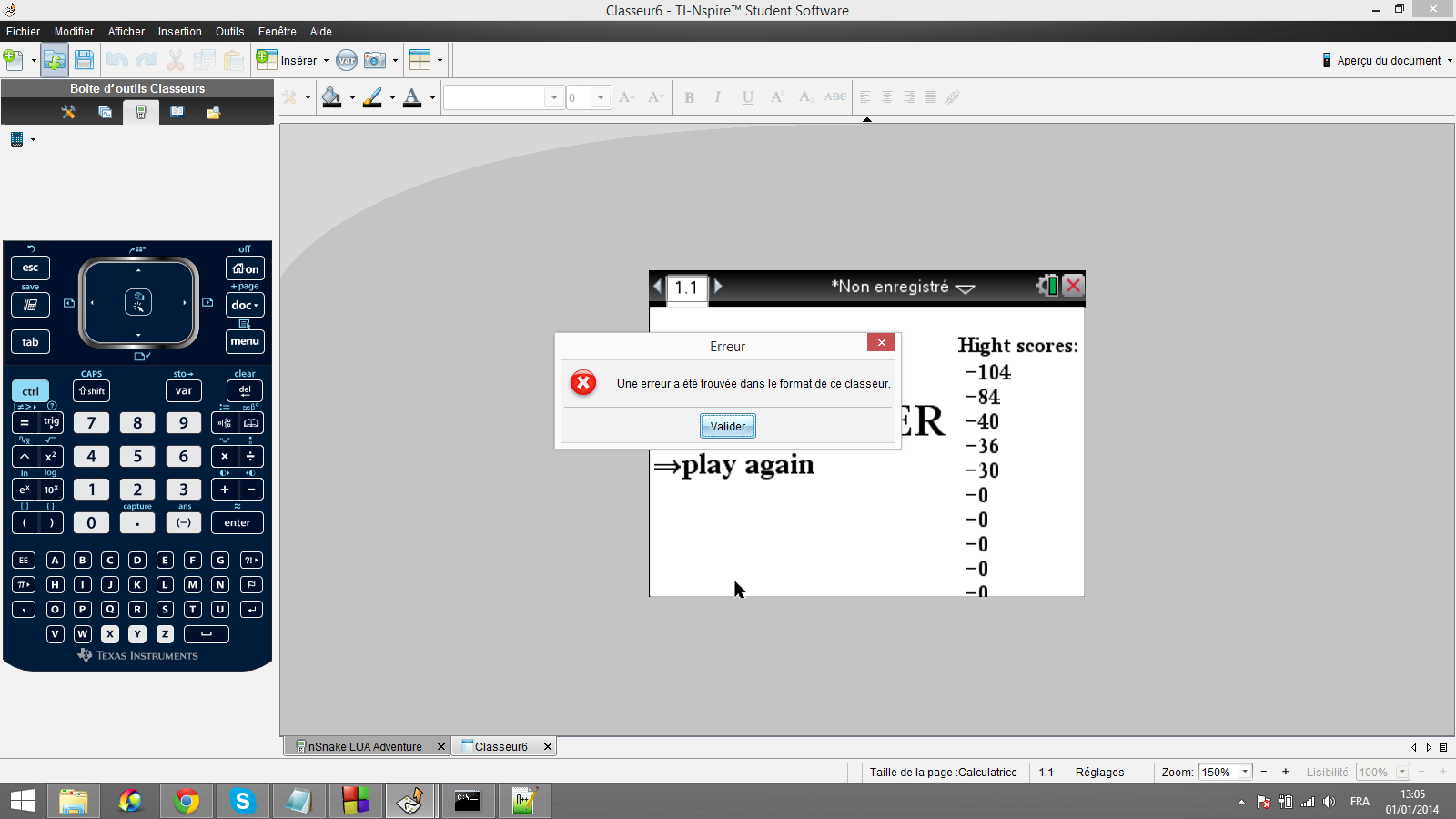Open Skype from the taskbar

point(242,801)
